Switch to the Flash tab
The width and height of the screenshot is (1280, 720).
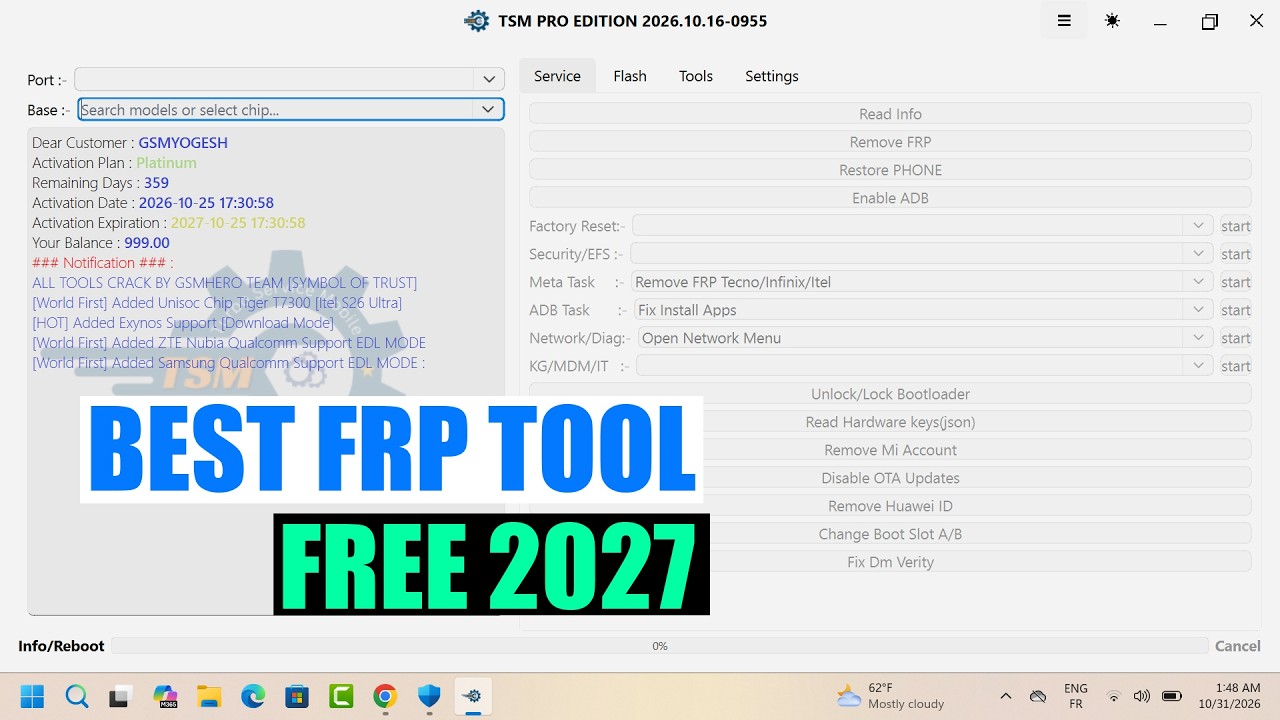tap(630, 76)
